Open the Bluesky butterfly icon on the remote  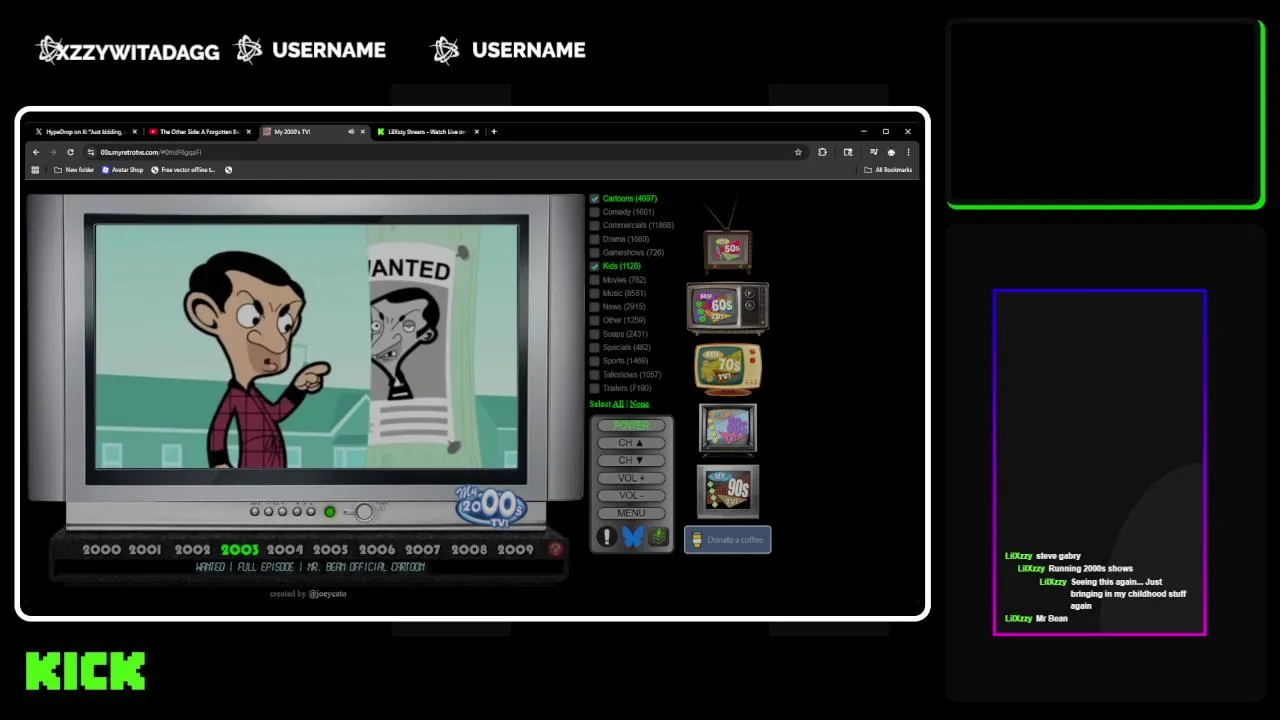pyautogui.click(x=632, y=537)
